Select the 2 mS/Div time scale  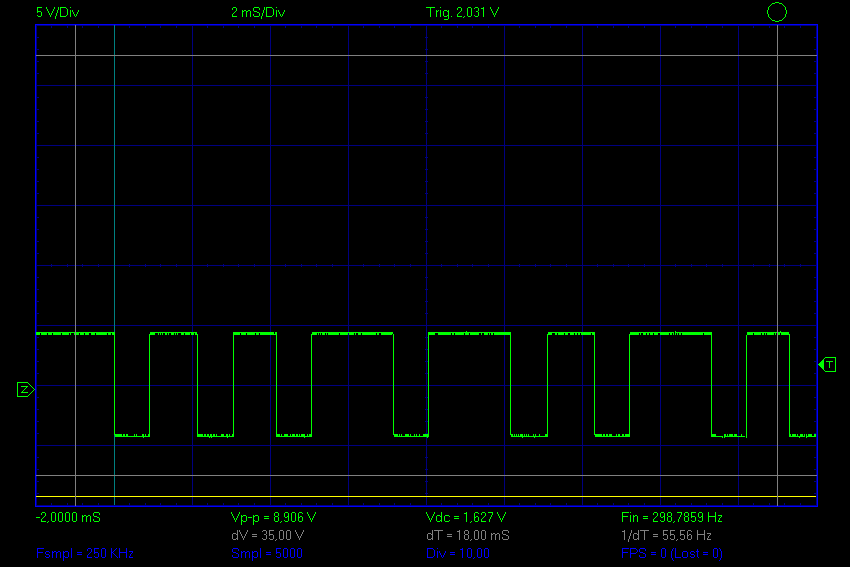coord(258,12)
